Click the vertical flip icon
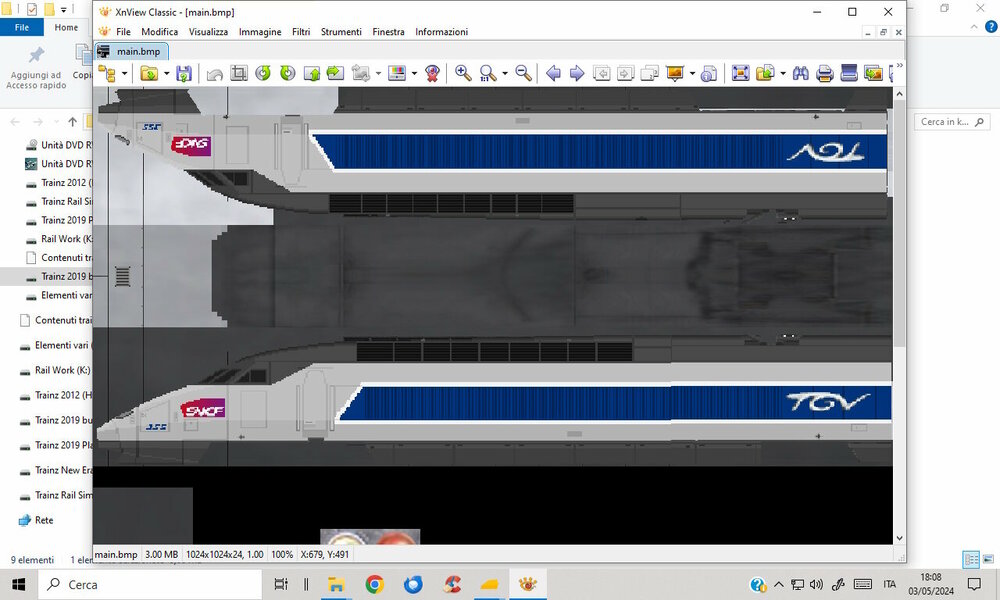Image resolution: width=1000 pixels, height=600 pixels. (312, 73)
